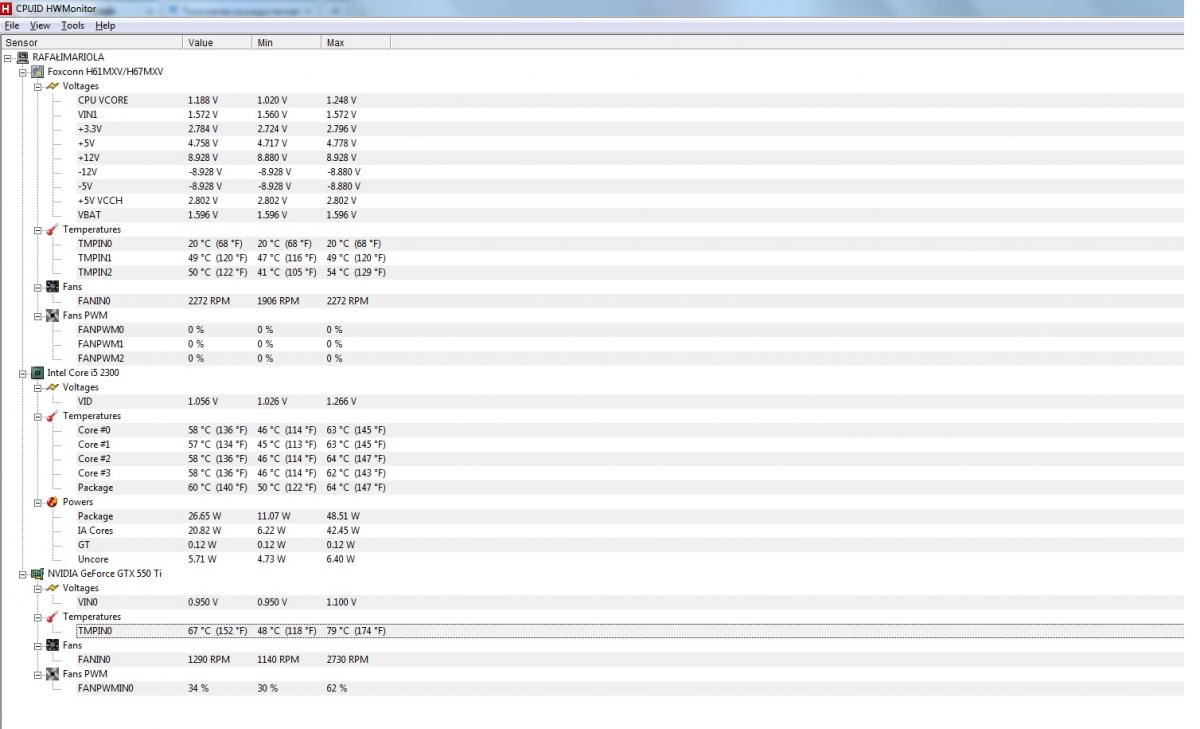The height and width of the screenshot is (729, 1200).
Task: Collapse the Fans group under Foxconn
Action: [37, 286]
